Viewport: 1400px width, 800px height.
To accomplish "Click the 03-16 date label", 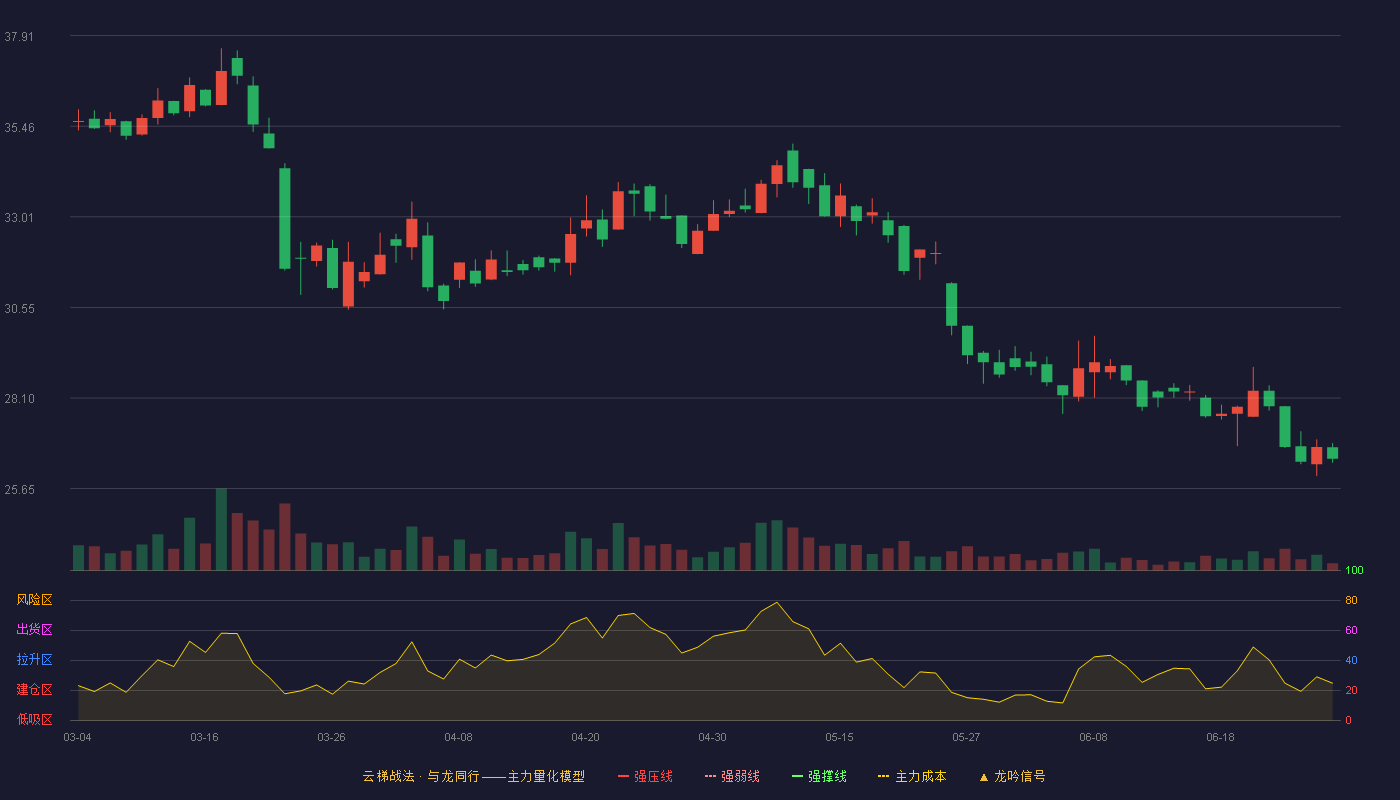I will pyautogui.click(x=204, y=737).
